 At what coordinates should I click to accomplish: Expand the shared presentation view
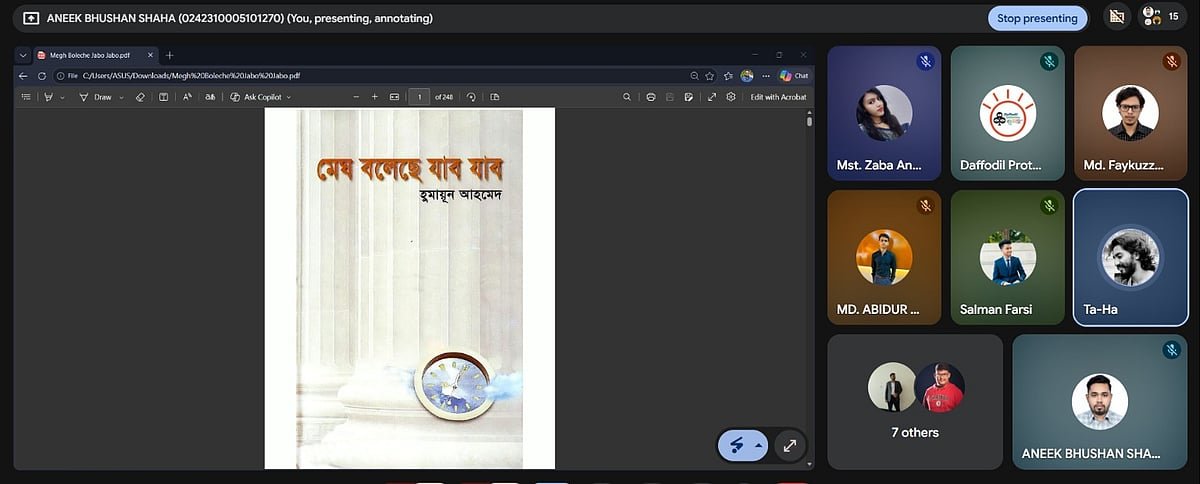point(790,445)
